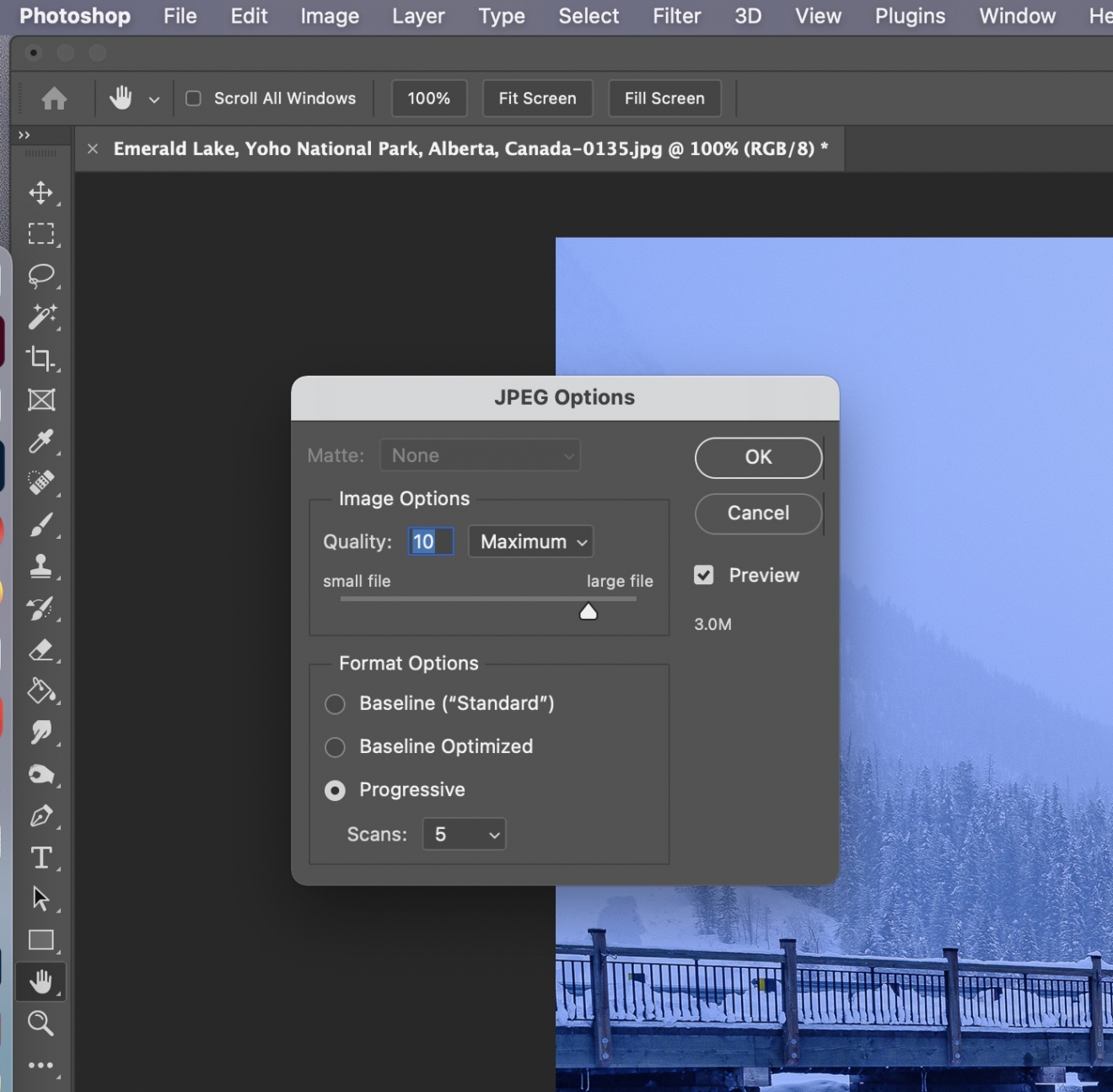Screen dimensions: 1113x1092
Task: Select the History Brush tool
Action: pyautogui.click(x=40, y=607)
